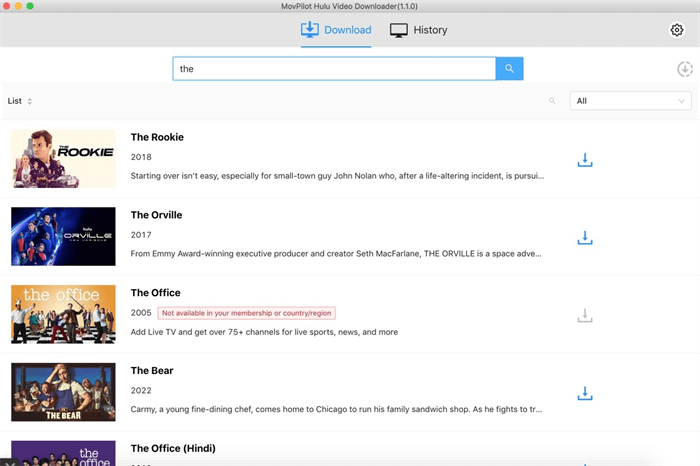Click the Download tab icon
The height and width of the screenshot is (466, 700).
click(x=309, y=30)
